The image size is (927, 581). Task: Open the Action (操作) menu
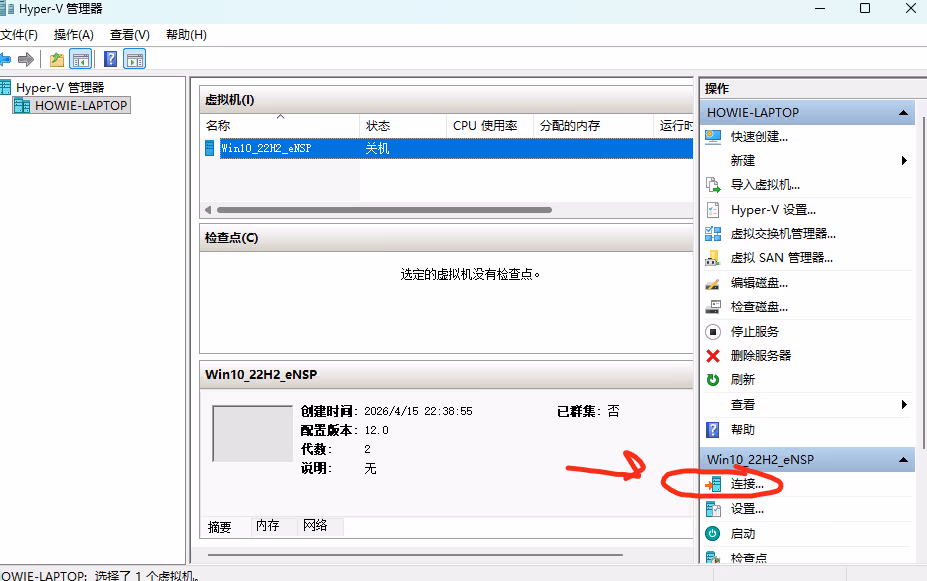coord(73,35)
